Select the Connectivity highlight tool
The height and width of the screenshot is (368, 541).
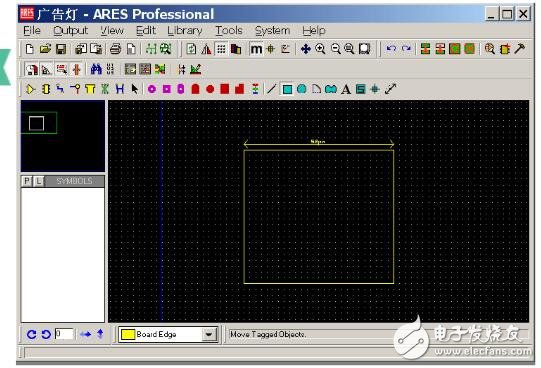120,89
